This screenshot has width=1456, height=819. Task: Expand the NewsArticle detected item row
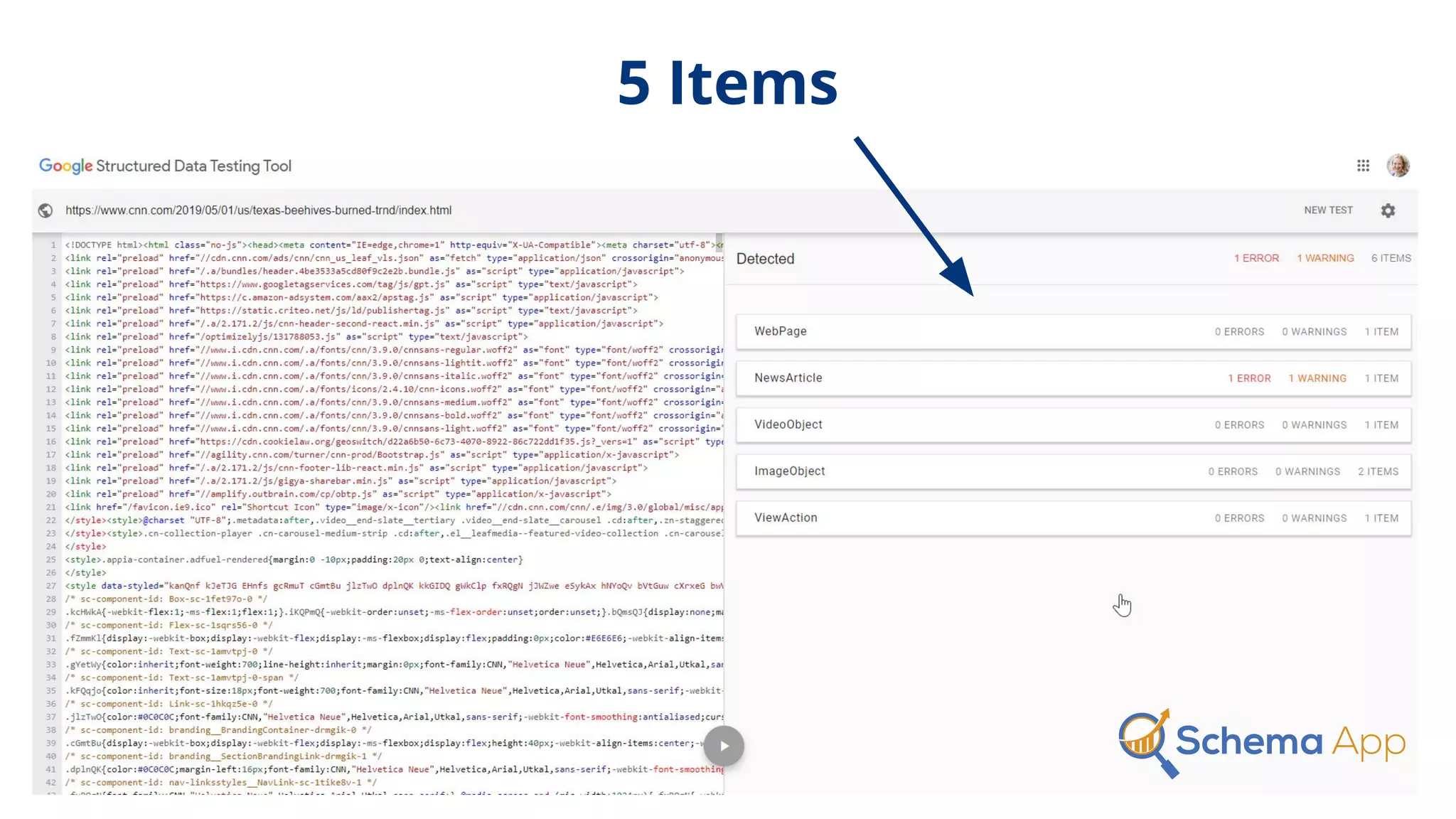click(x=1074, y=378)
